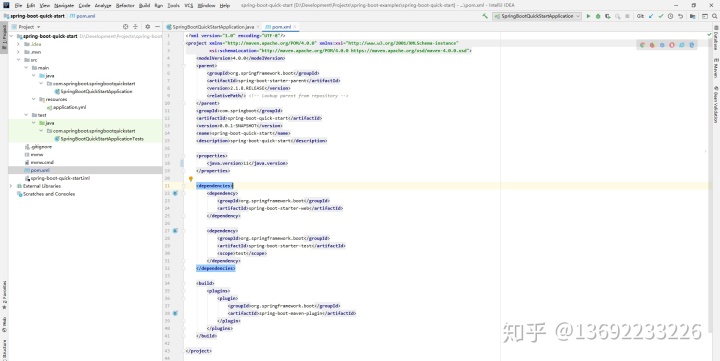The width and height of the screenshot is (720, 361).
Task: Hide the Project tool window
Action: (x=157, y=27)
